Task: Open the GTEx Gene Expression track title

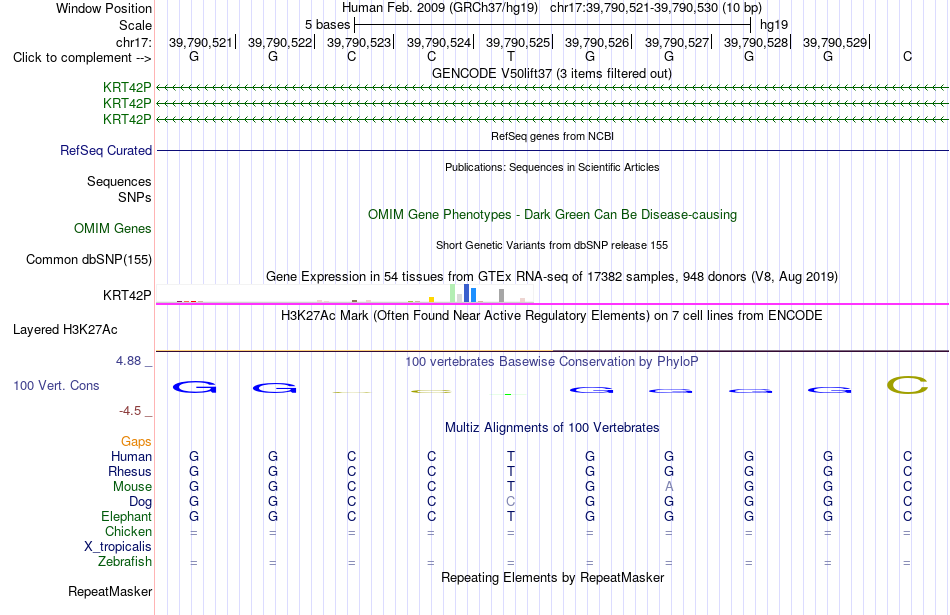Action: (552, 276)
